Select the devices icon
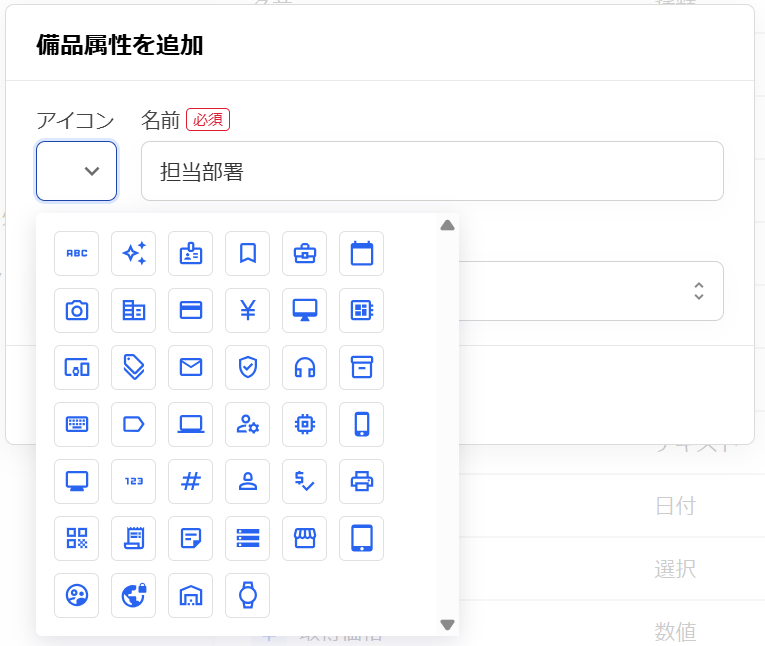Image resolution: width=765 pixels, height=646 pixels. pos(77,367)
